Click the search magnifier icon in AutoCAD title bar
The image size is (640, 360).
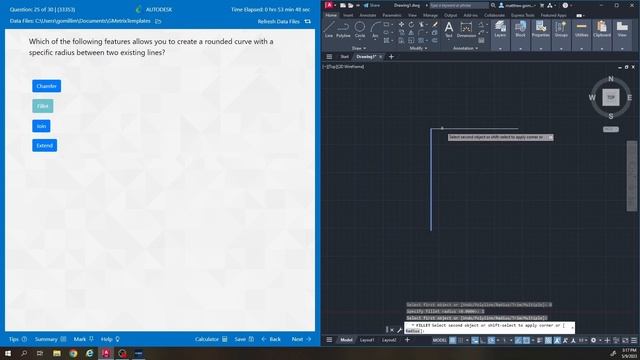click(x=493, y=5)
